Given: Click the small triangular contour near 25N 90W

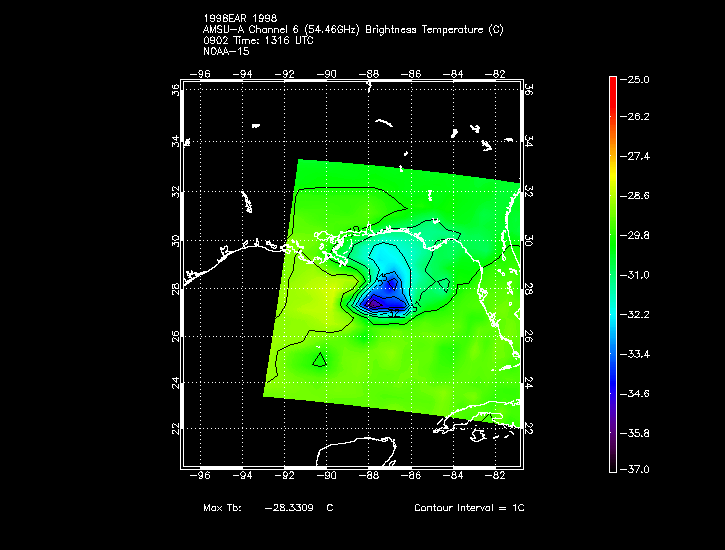Looking at the screenshot, I should [x=319, y=361].
